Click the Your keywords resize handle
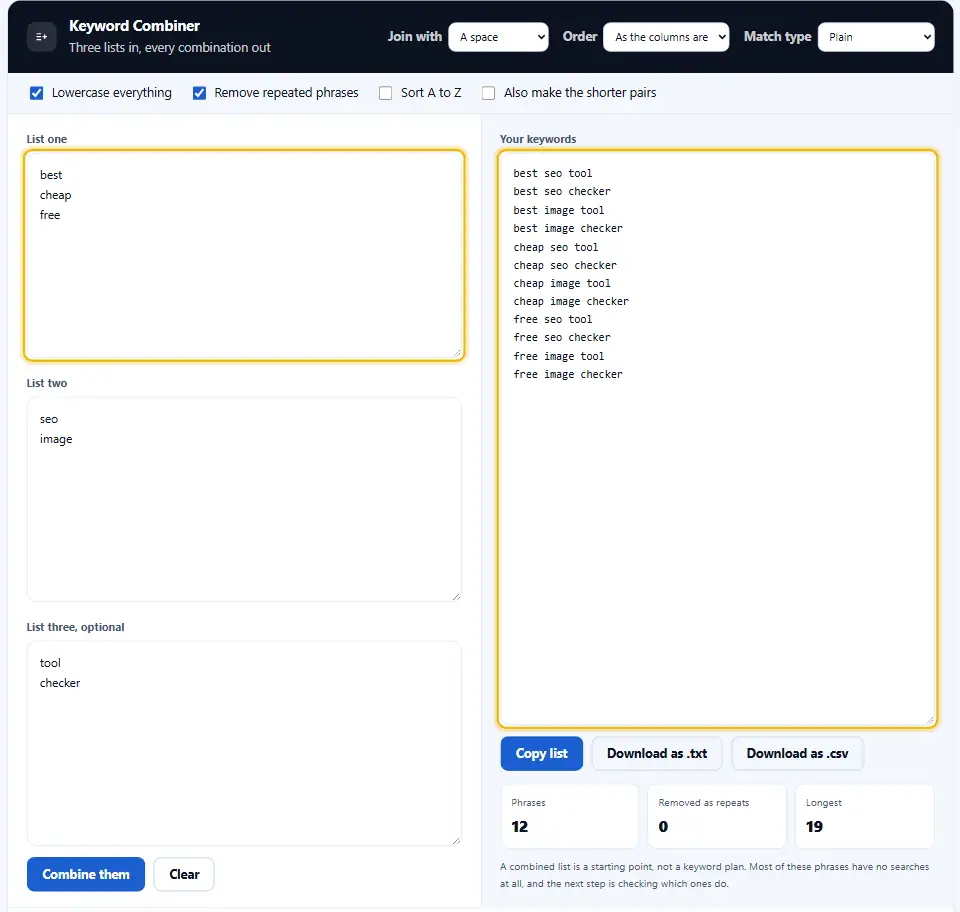960x912 pixels. tap(929, 720)
